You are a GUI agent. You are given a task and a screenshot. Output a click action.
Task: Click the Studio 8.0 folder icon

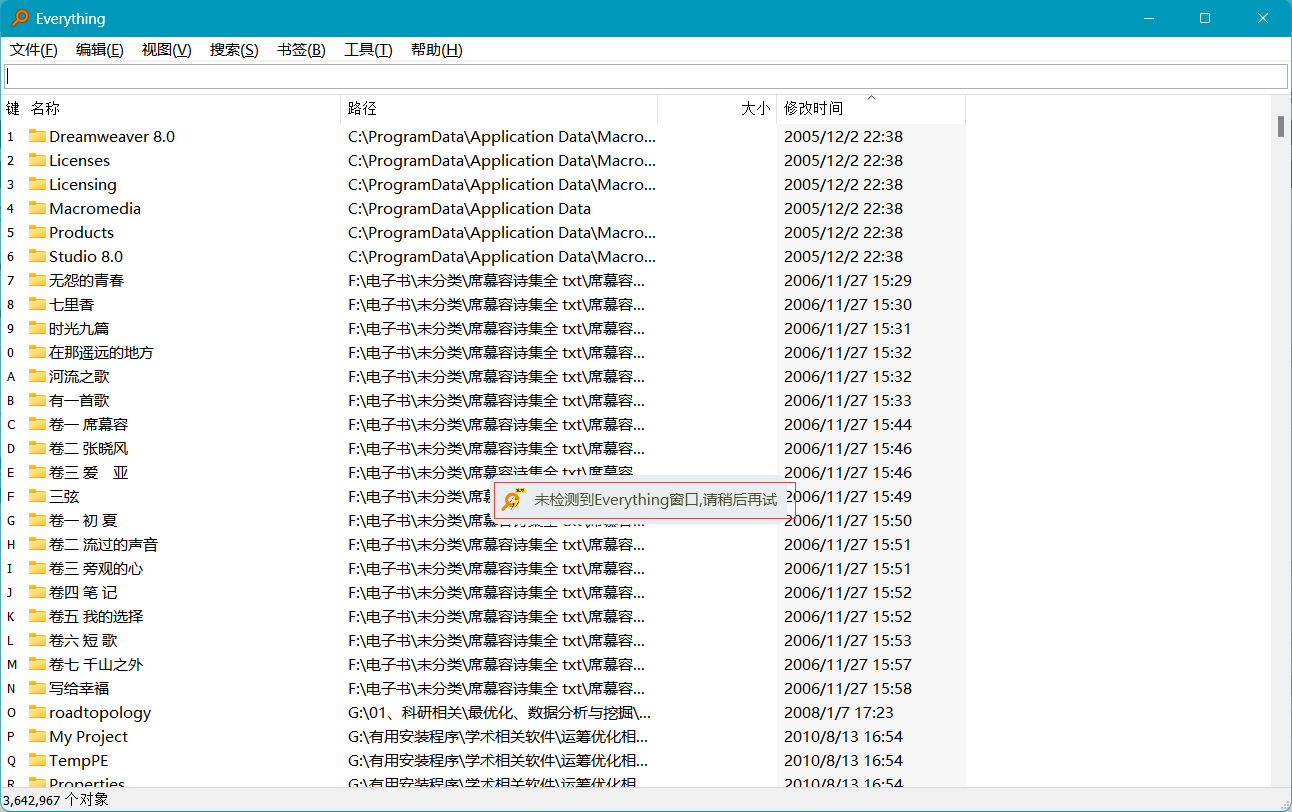click(38, 256)
